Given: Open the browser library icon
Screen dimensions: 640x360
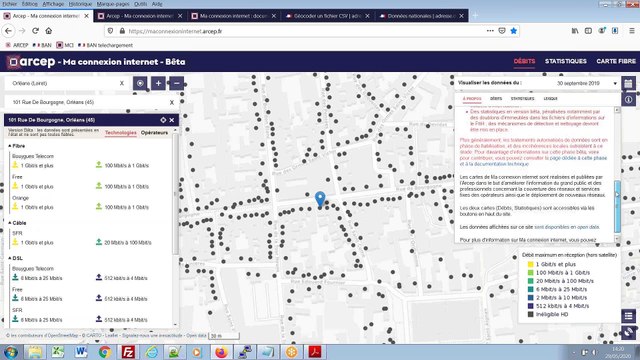Looking at the screenshot, I should [575, 31].
